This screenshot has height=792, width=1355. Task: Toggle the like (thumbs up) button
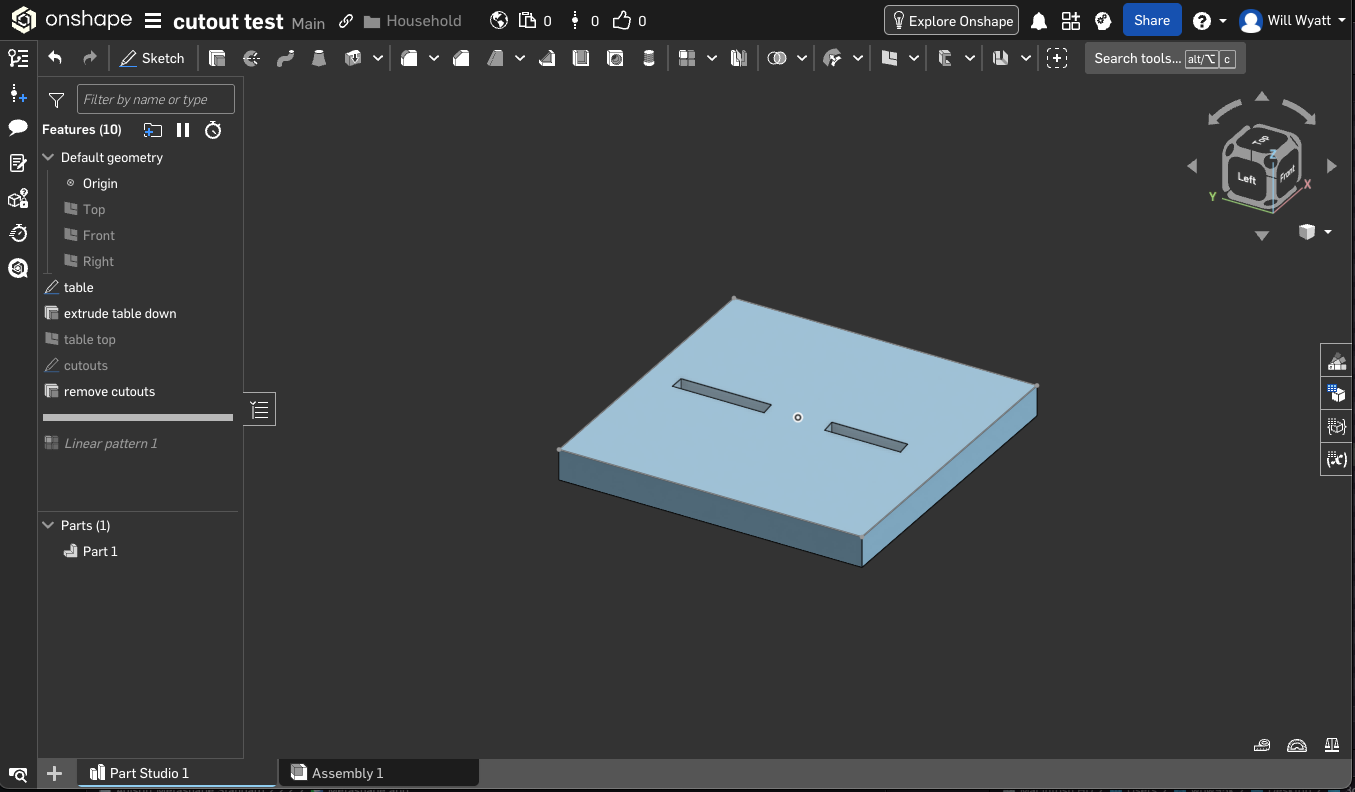click(622, 21)
